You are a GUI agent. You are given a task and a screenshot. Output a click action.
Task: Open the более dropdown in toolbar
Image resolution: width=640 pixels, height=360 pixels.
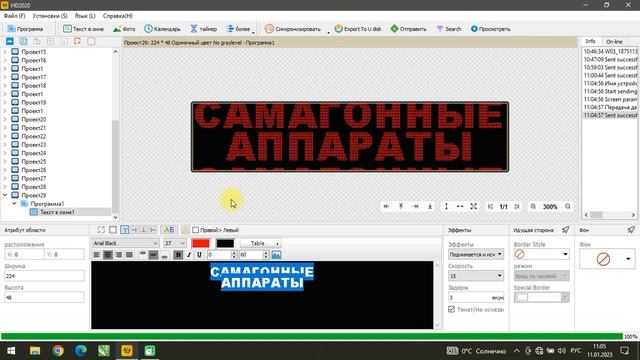(240, 29)
